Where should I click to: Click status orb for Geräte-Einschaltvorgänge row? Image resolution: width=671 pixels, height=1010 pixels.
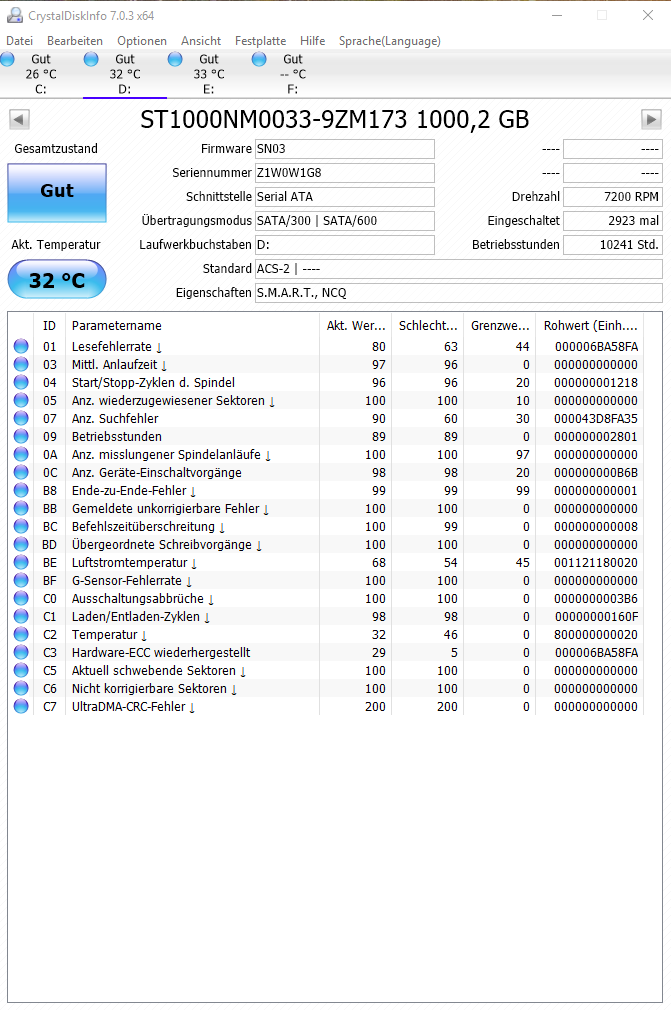(21, 472)
